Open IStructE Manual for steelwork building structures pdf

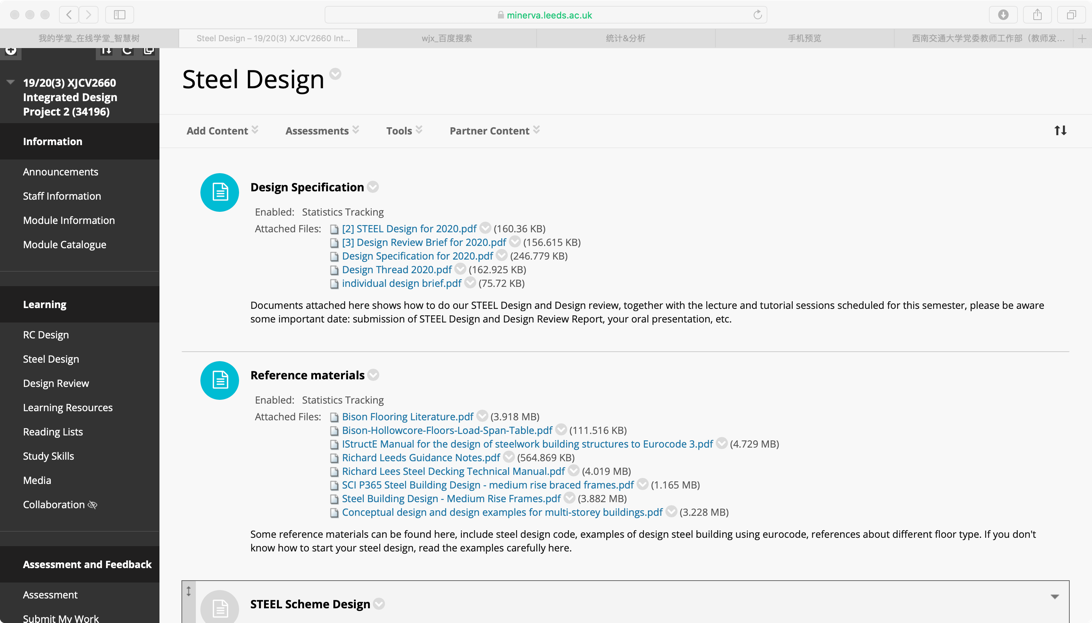pyautogui.click(x=527, y=444)
